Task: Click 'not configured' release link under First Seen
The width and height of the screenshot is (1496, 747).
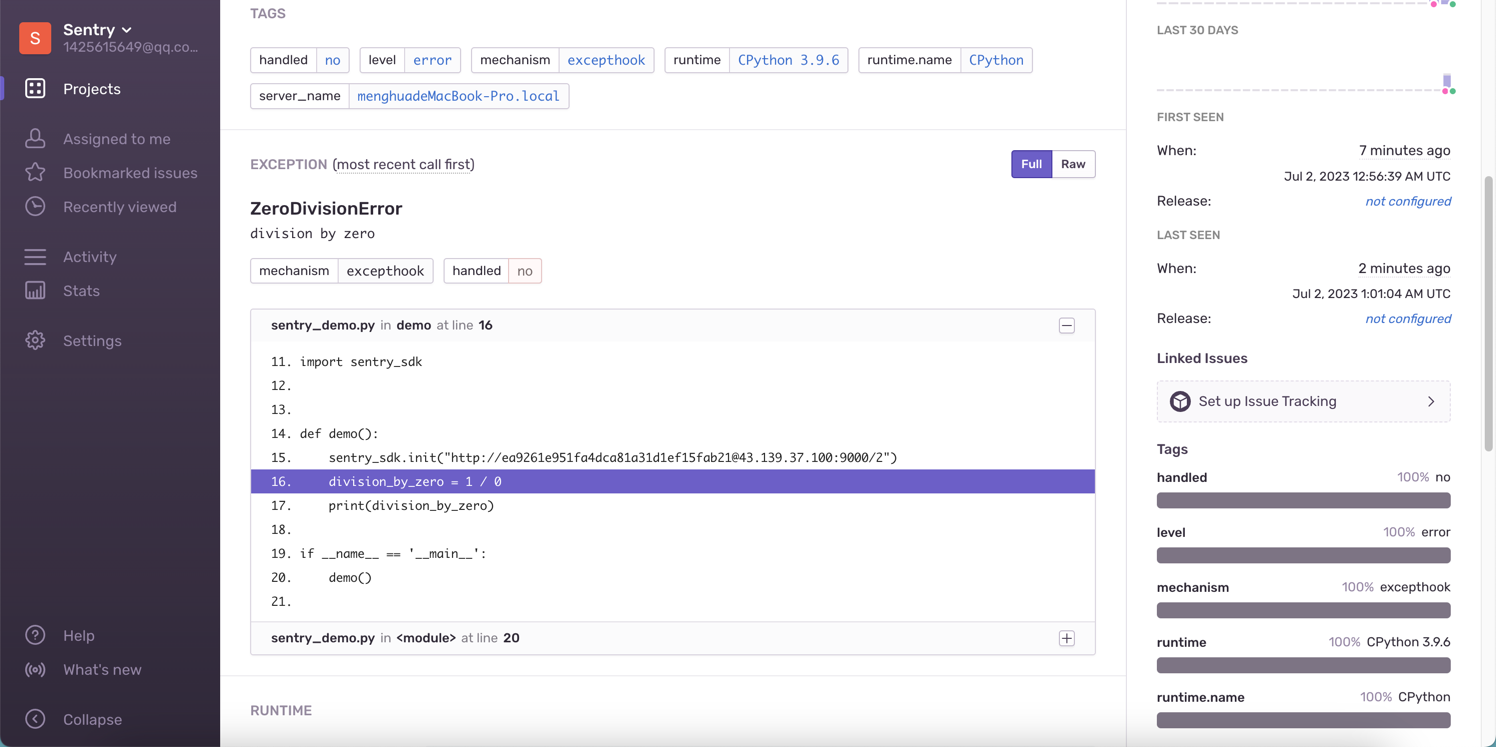Action: pyautogui.click(x=1408, y=201)
